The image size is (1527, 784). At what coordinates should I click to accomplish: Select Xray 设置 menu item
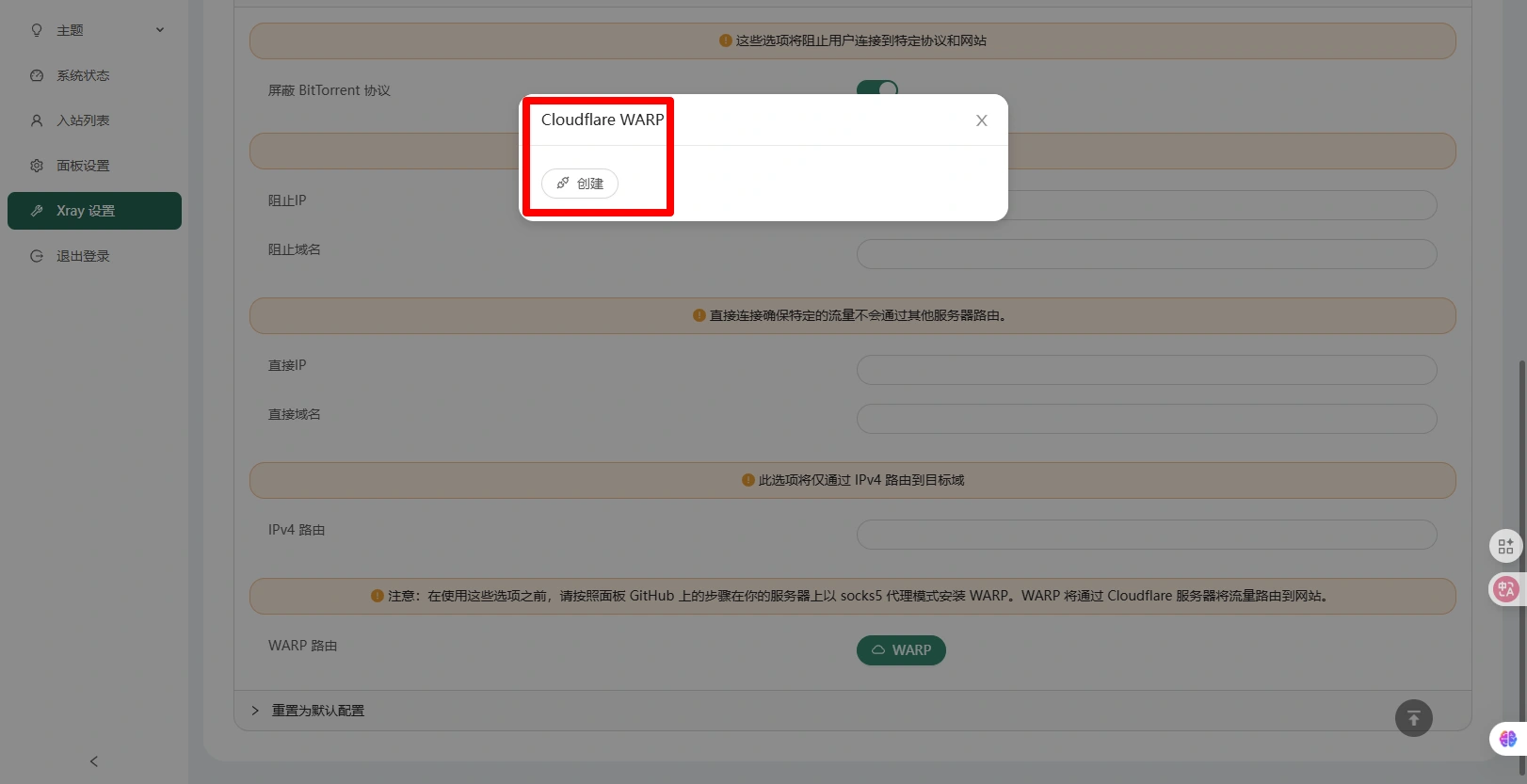(94, 211)
